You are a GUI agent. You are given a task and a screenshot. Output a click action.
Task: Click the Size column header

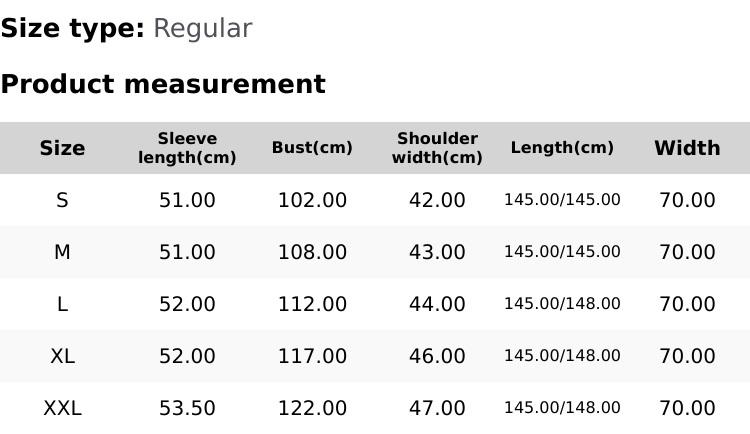coord(62,148)
